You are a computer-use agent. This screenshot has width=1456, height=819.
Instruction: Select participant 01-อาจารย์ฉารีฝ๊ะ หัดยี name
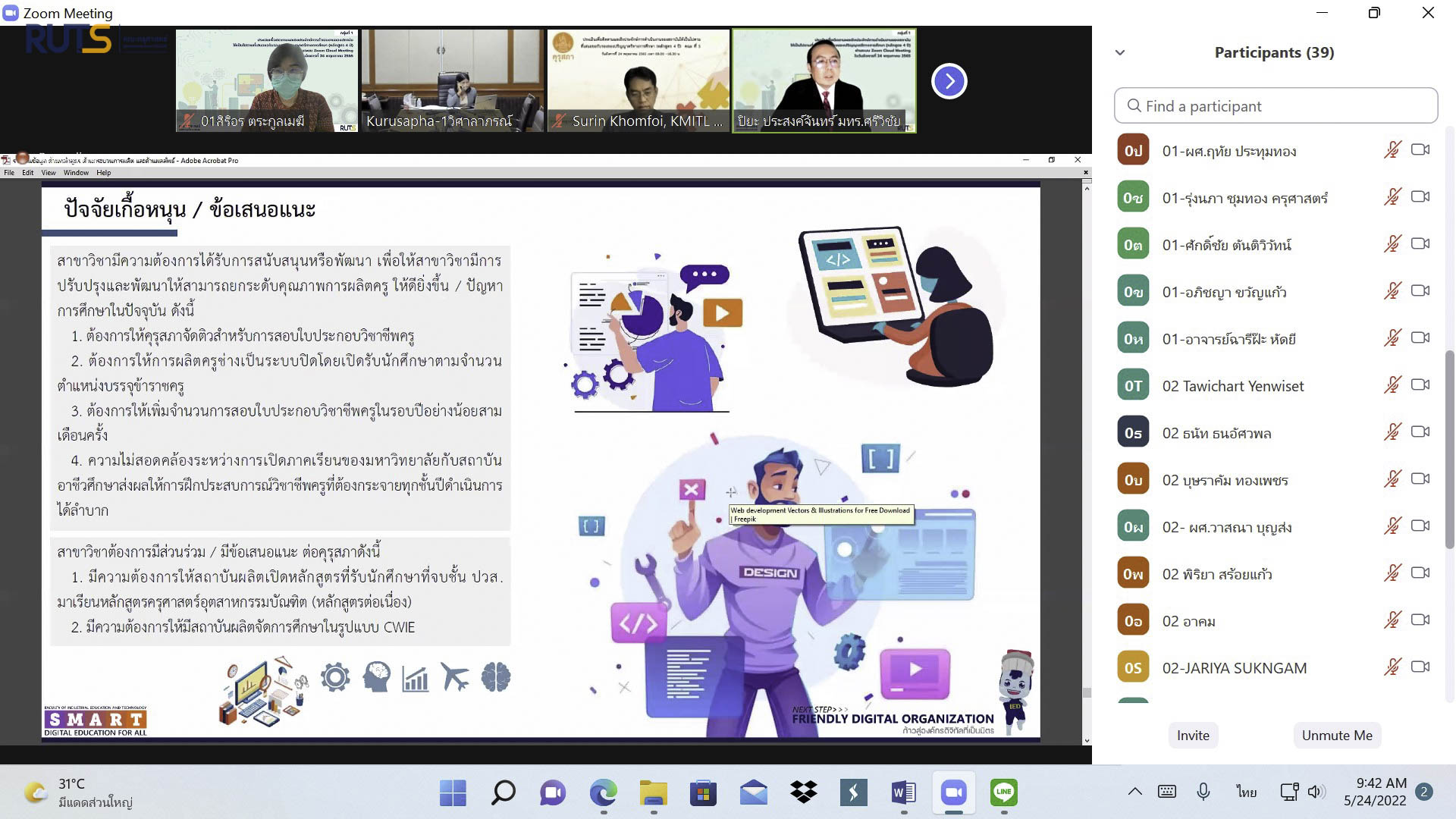pyautogui.click(x=1228, y=339)
